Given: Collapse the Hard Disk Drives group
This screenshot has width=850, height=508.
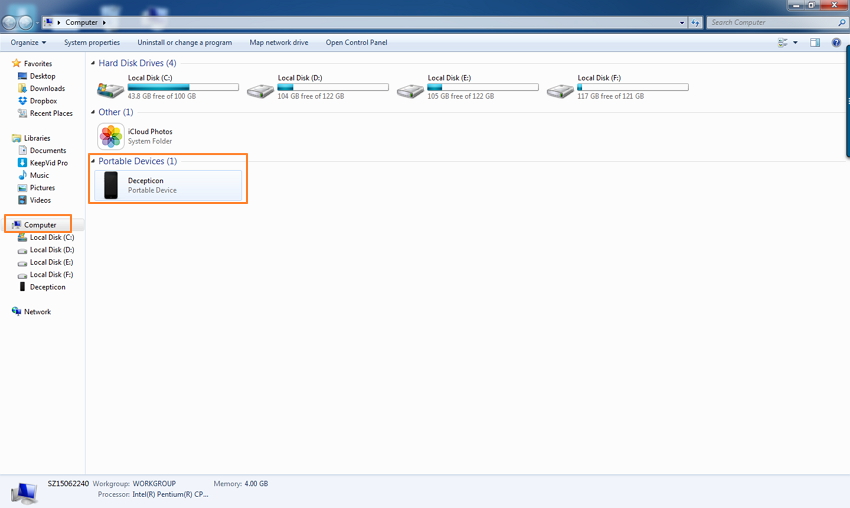Looking at the screenshot, I should (94, 63).
